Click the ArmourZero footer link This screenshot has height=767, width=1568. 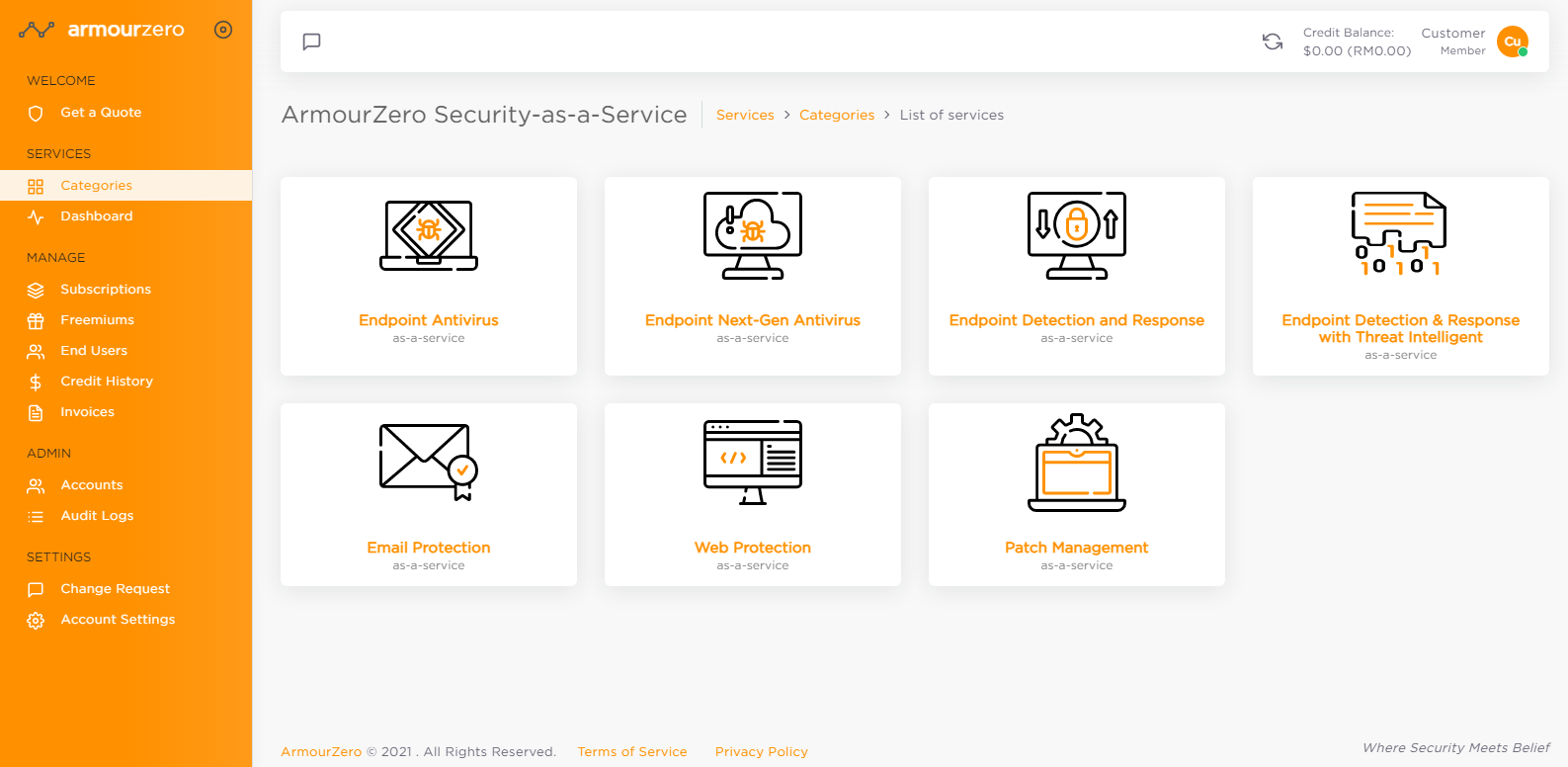coord(321,752)
